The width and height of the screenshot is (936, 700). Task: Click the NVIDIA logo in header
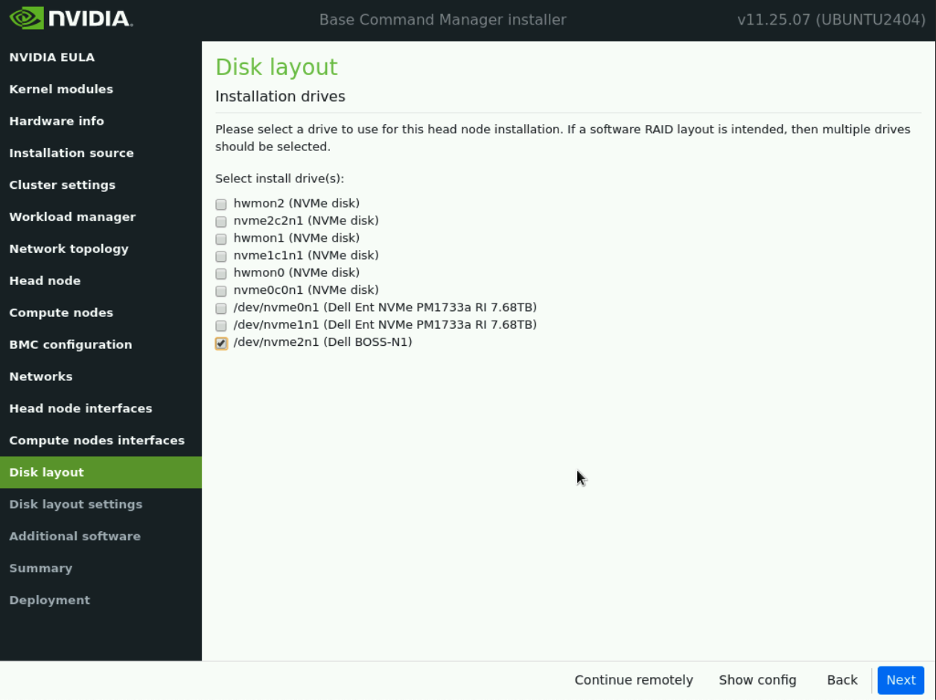(70, 19)
